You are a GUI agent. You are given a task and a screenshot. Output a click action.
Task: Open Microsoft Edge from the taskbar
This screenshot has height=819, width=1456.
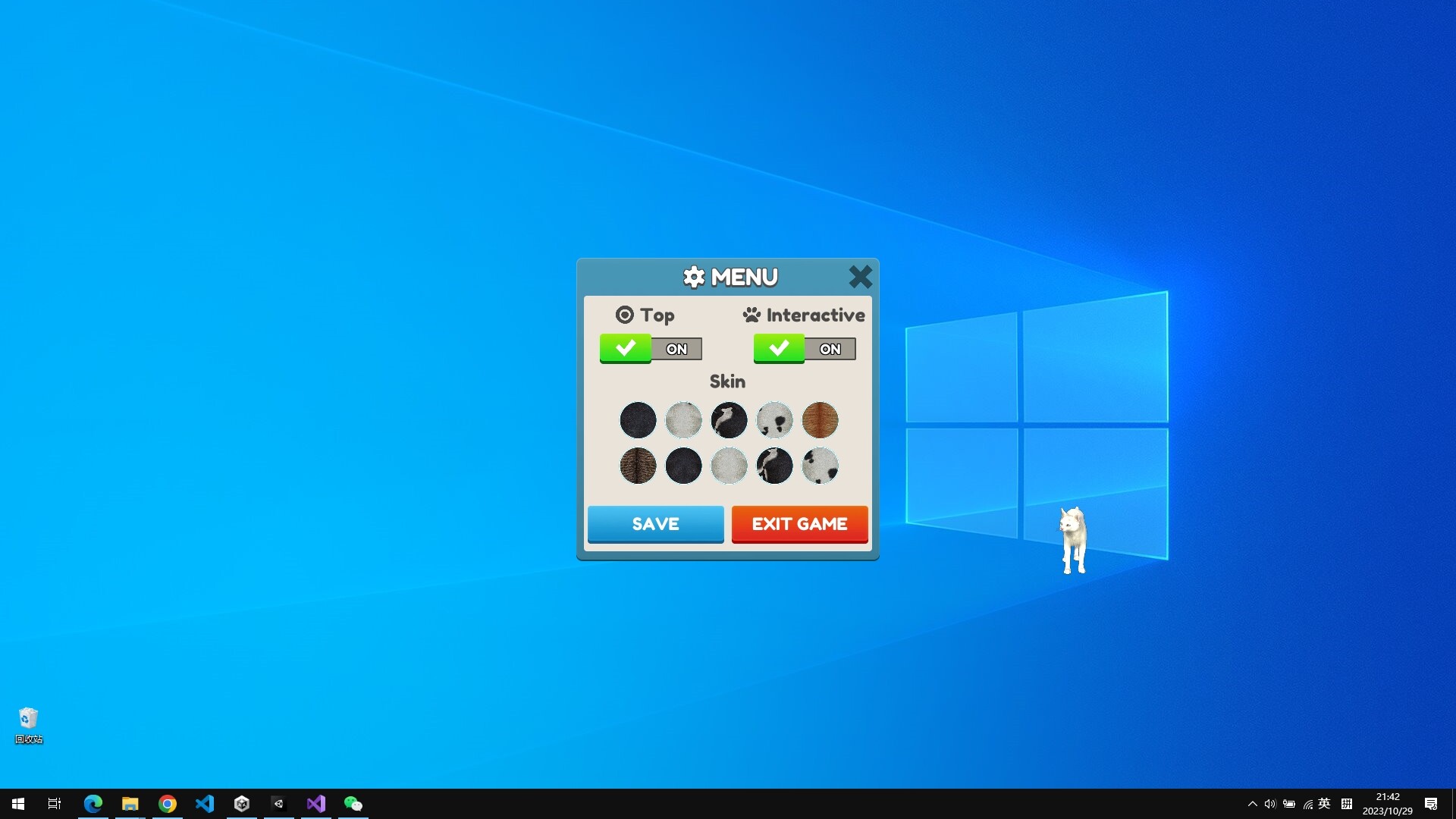coord(93,803)
